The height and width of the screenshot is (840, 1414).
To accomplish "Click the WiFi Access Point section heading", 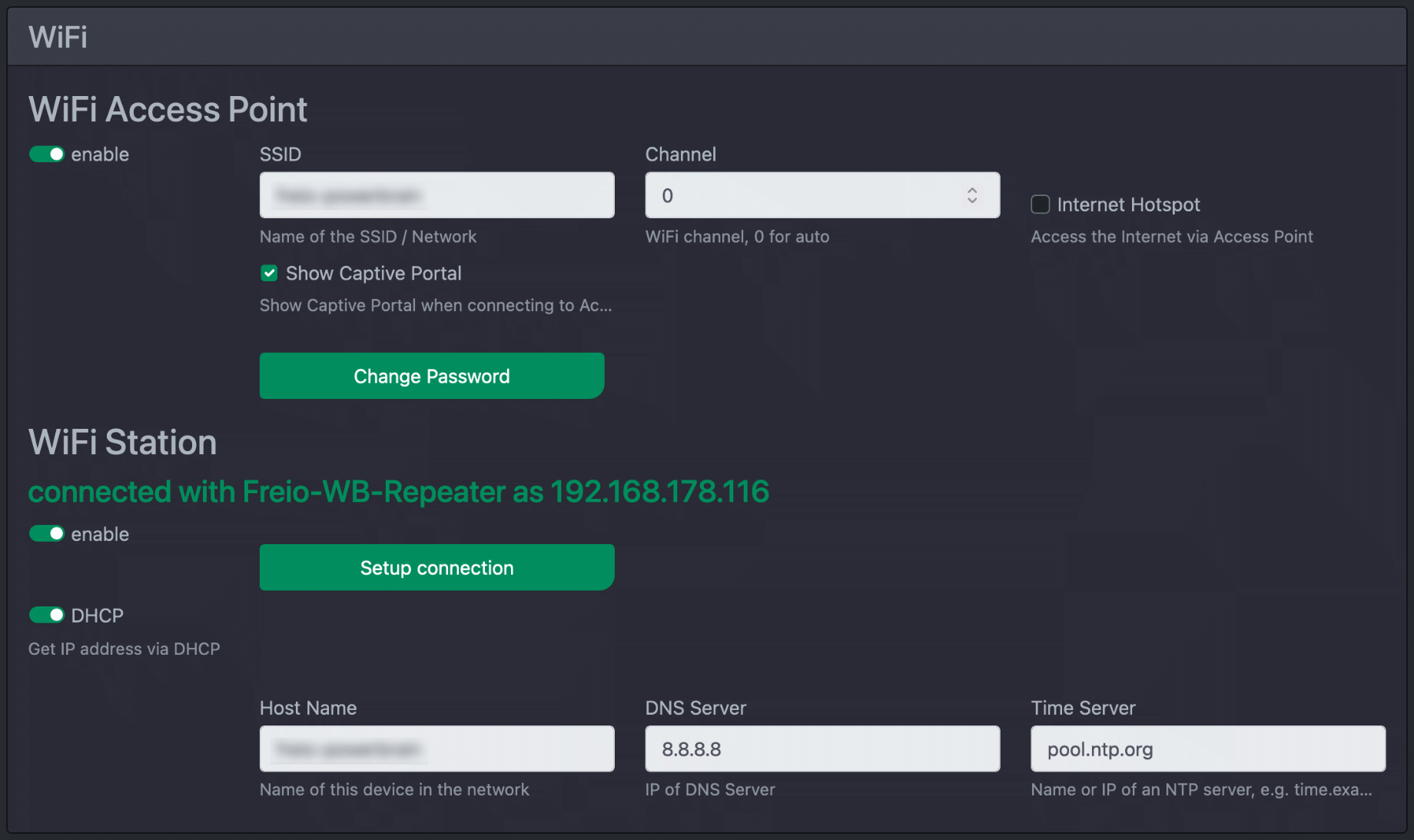I will click(168, 109).
